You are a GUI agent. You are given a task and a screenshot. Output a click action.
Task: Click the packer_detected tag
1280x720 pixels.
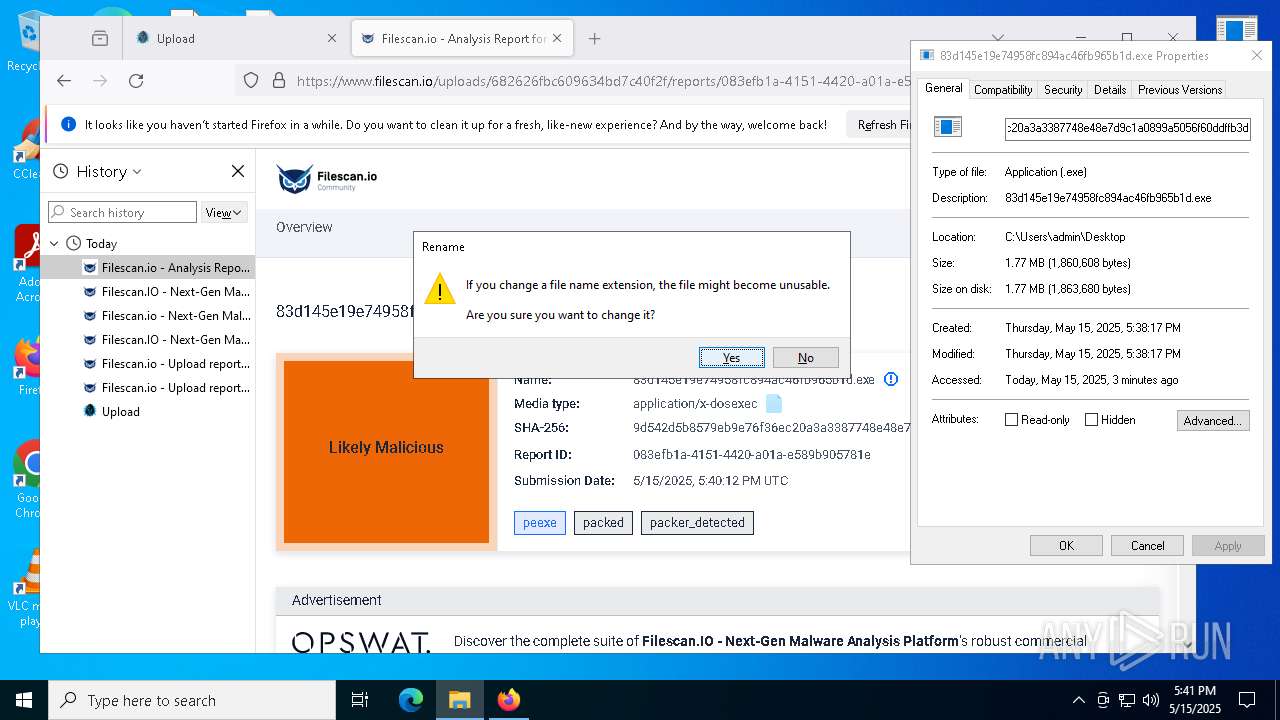click(x=697, y=522)
